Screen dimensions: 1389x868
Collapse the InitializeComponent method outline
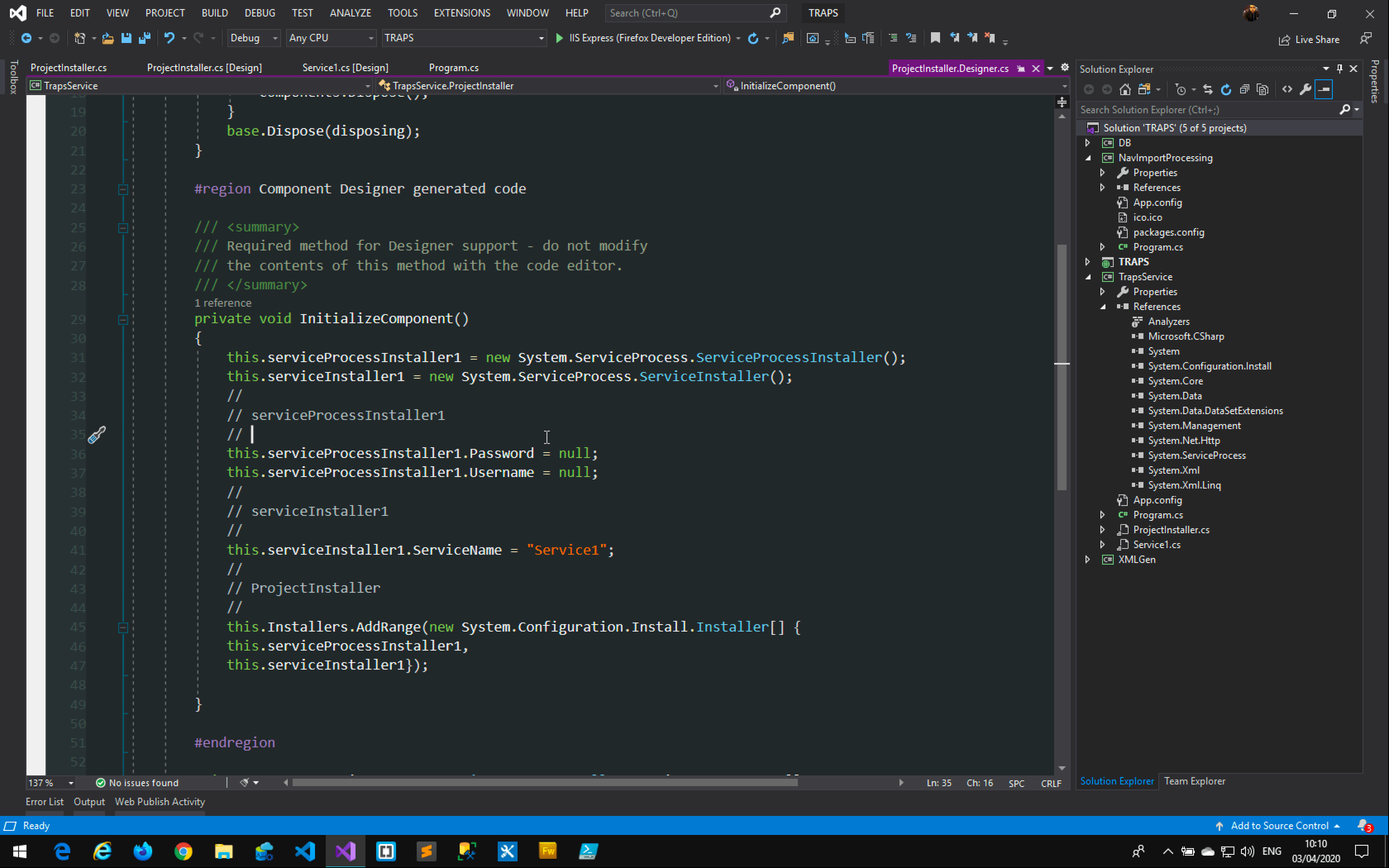[123, 319]
